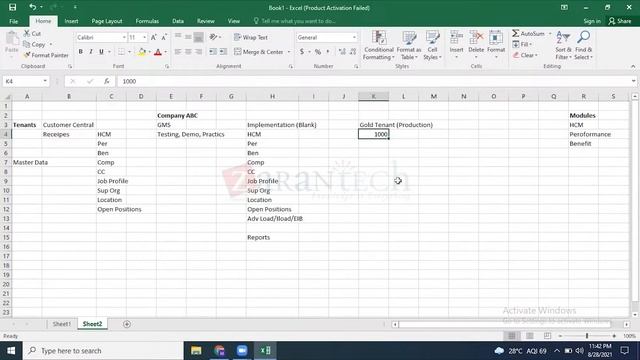Viewport: 640px width, 360px height.
Task: Open the File menu
Action: [x=13, y=21]
